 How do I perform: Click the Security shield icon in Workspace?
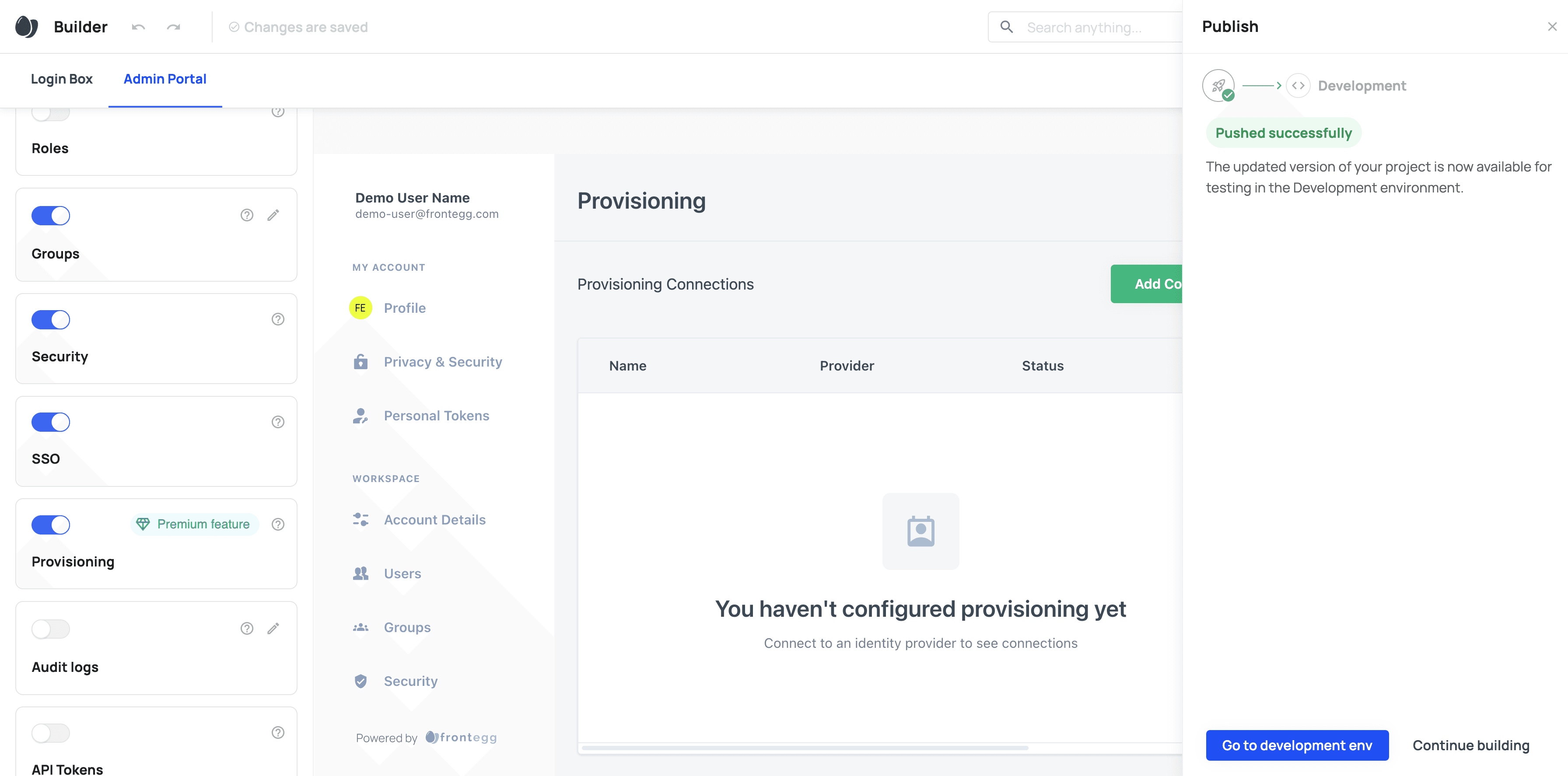(360, 681)
